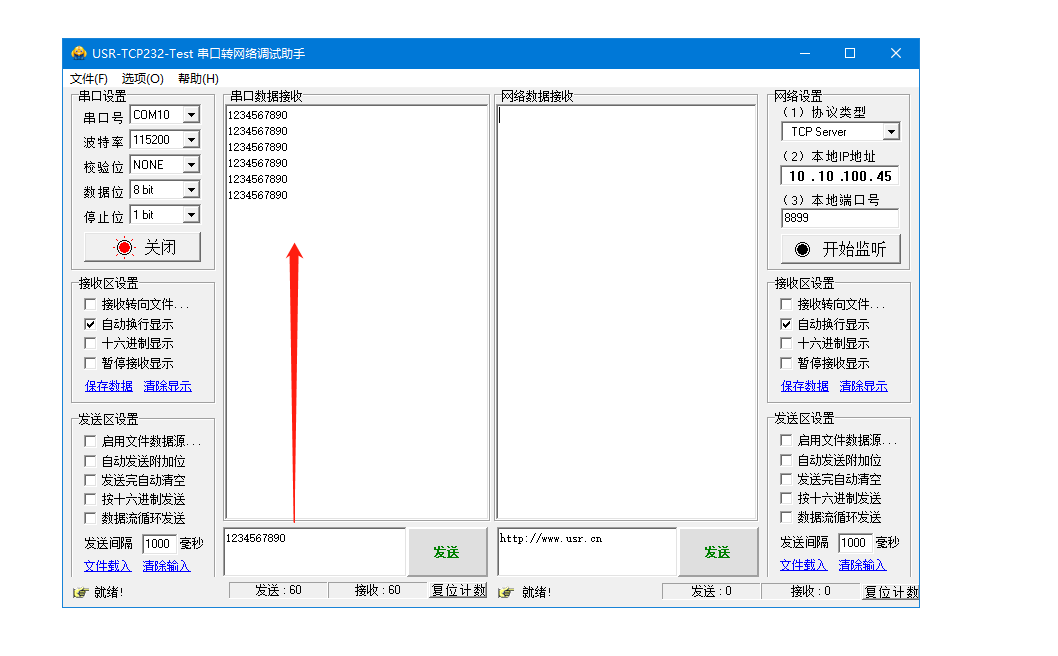The image size is (1058, 656).
Task: Toggle network 接收转向文件 checkbox
Action: [x=786, y=304]
